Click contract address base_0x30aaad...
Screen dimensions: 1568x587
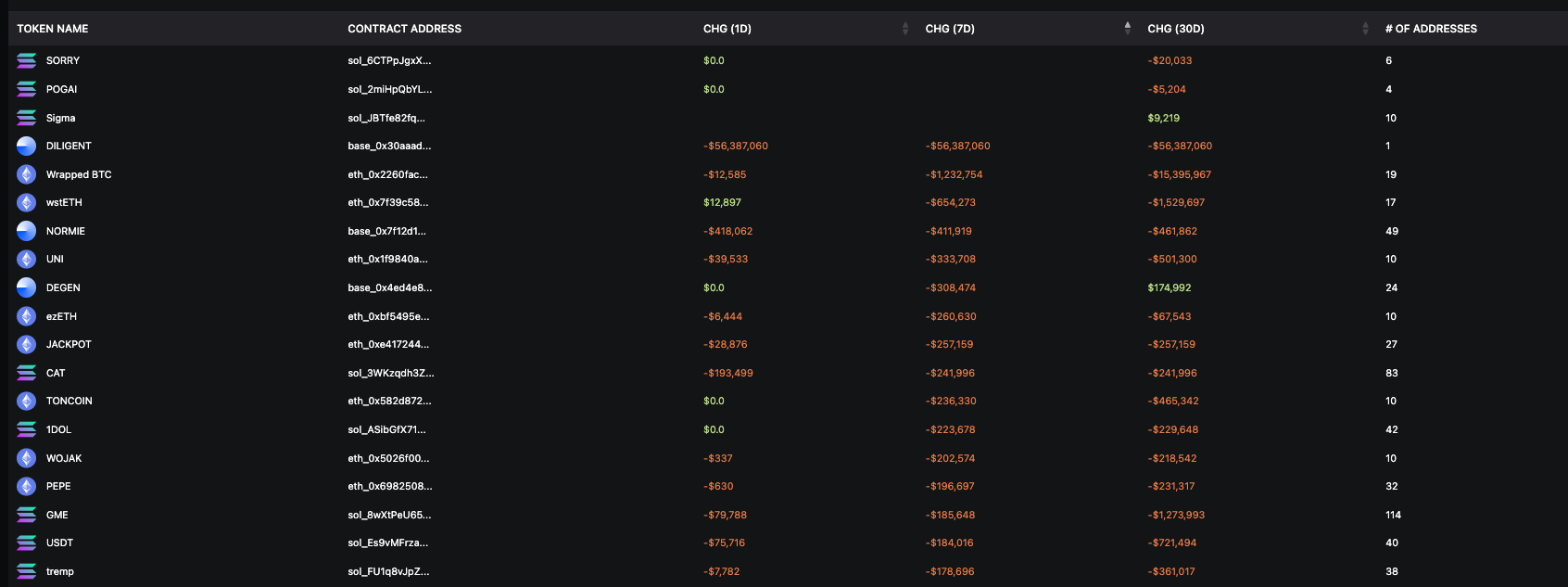(x=389, y=146)
